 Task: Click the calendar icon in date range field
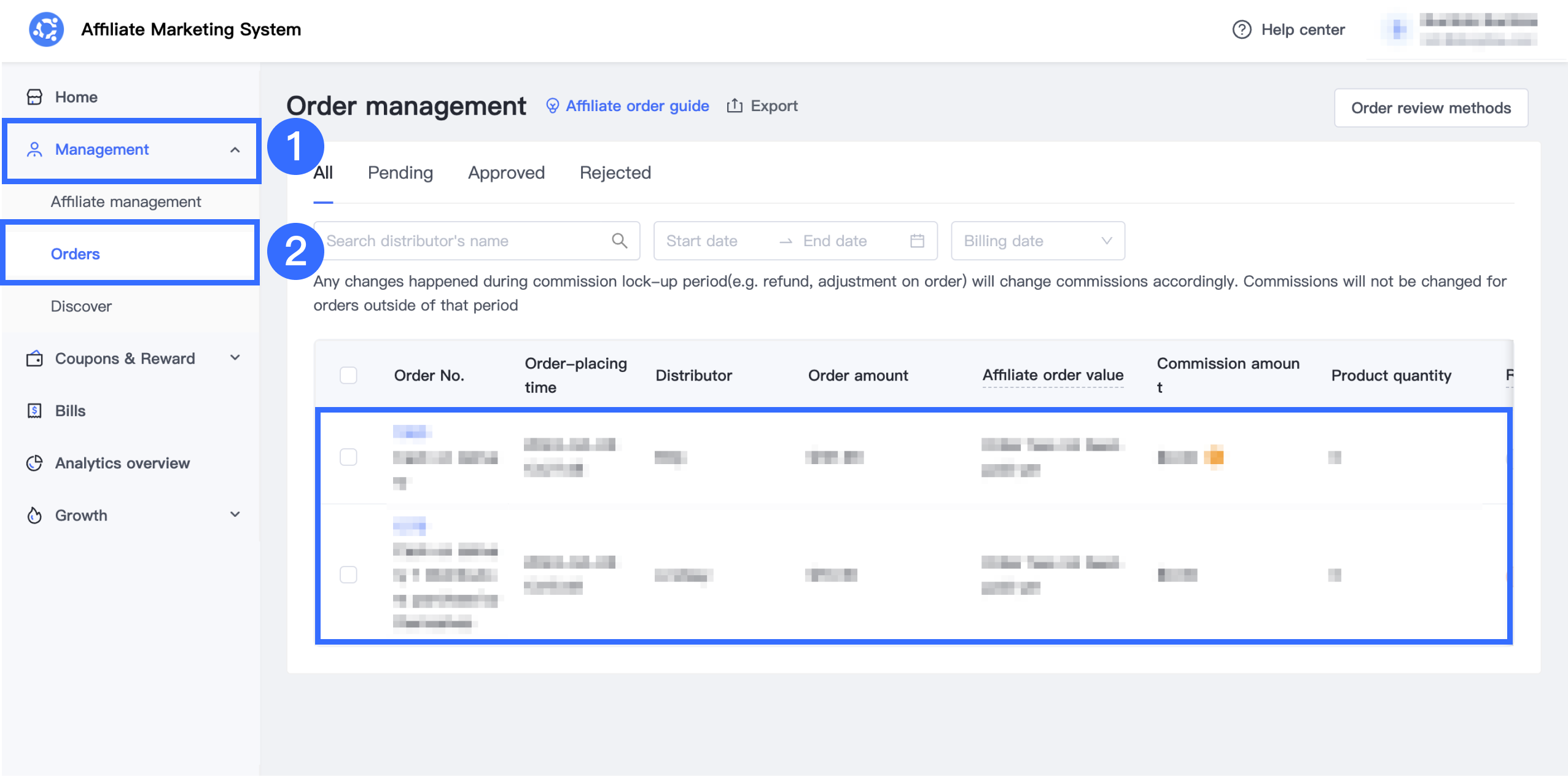[917, 241]
